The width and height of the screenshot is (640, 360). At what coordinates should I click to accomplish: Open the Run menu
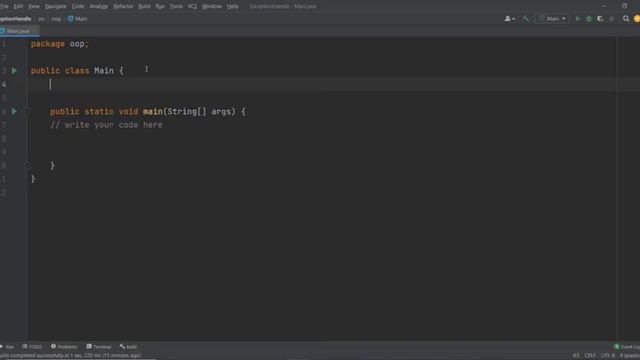(x=160, y=6)
